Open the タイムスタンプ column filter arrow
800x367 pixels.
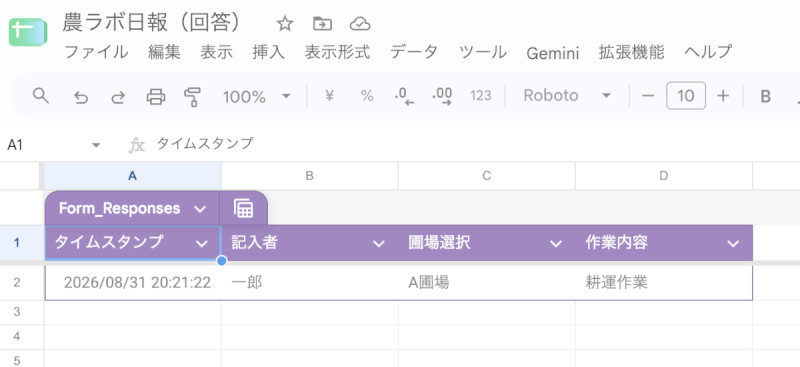(202, 243)
